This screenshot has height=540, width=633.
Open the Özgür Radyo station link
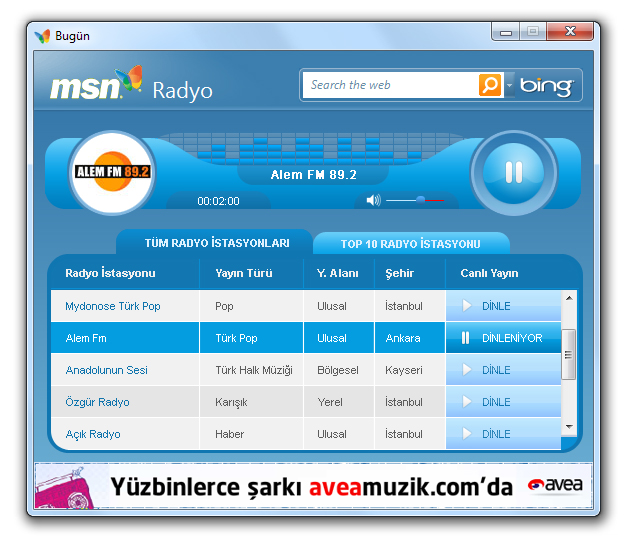click(x=97, y=402)
